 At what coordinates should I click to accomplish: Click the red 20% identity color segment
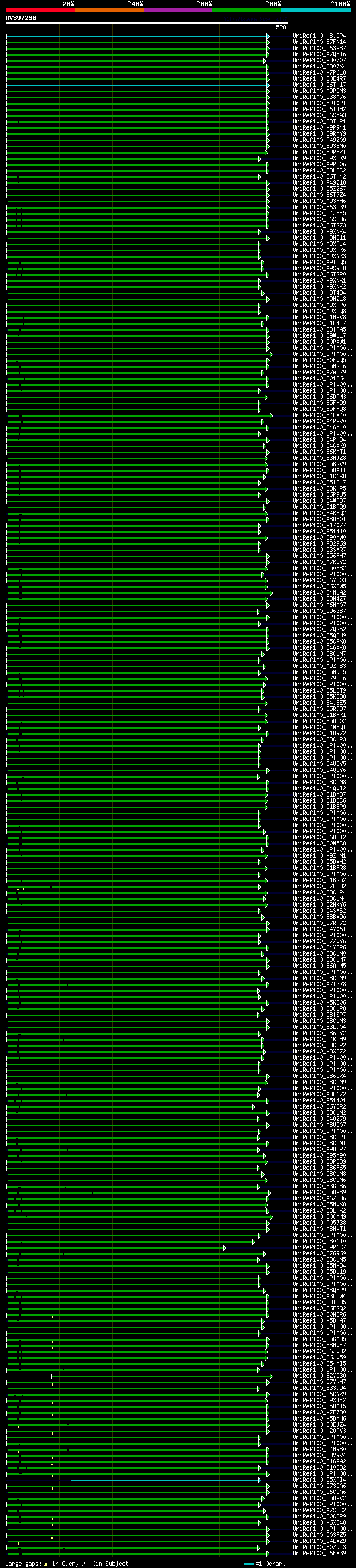click(39, 10)
